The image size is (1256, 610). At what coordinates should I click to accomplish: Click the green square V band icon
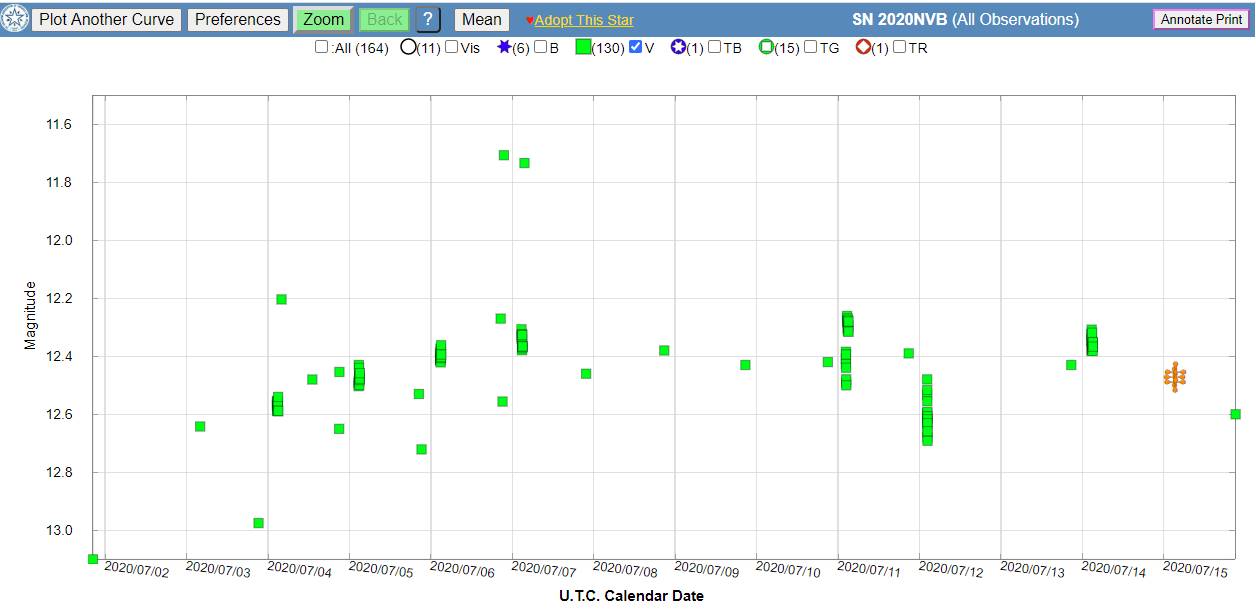[x=583, y=47]
